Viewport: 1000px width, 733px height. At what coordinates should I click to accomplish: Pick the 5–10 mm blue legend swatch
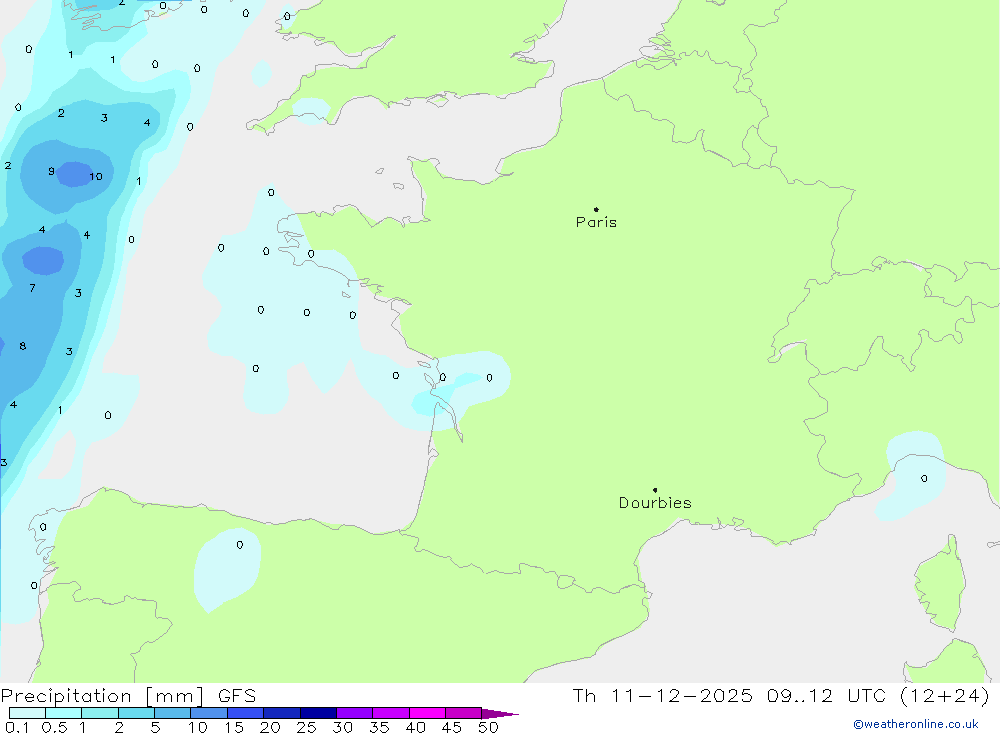[x=172, y=713]
